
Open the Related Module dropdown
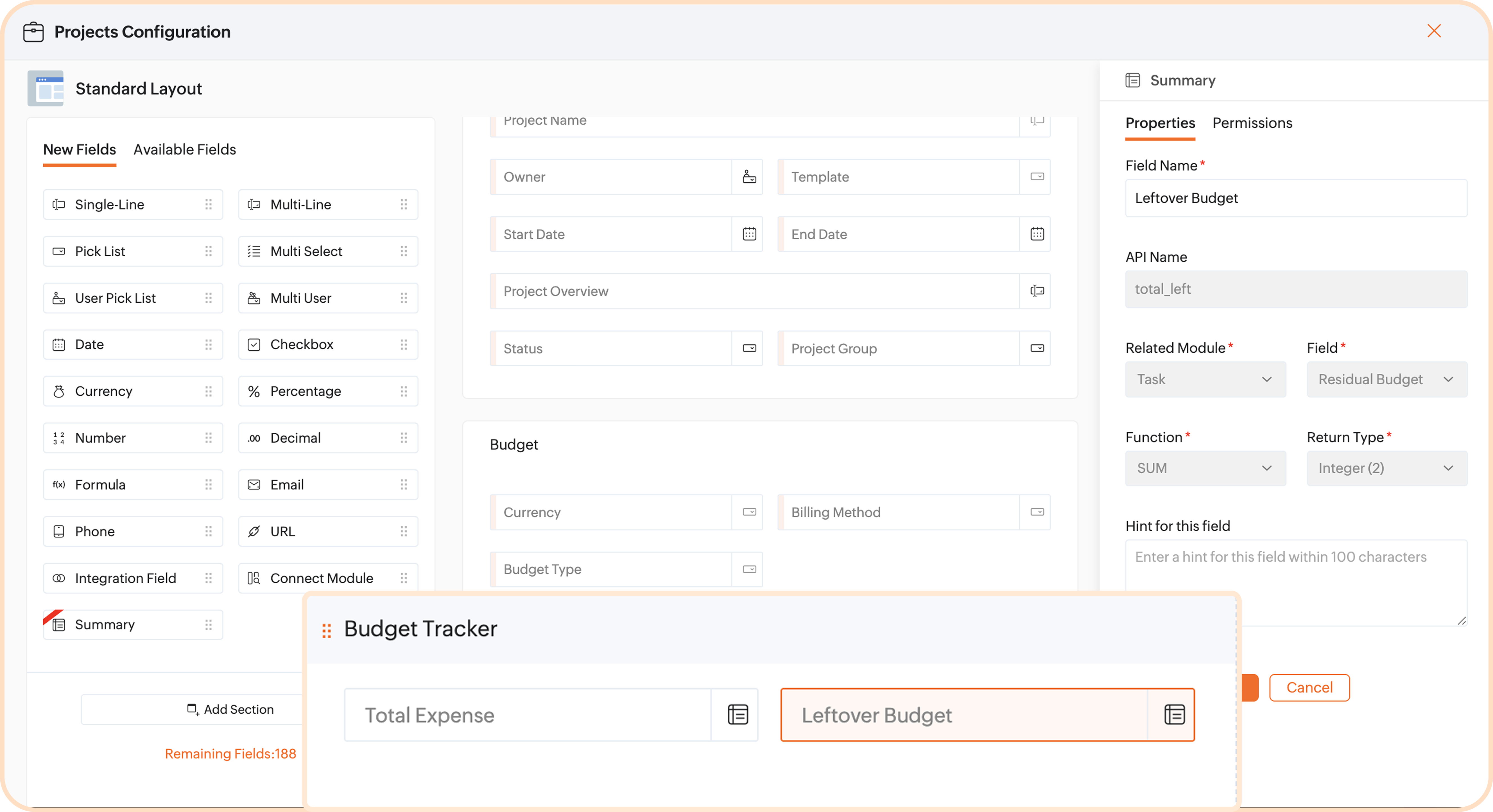point(1205,380)
